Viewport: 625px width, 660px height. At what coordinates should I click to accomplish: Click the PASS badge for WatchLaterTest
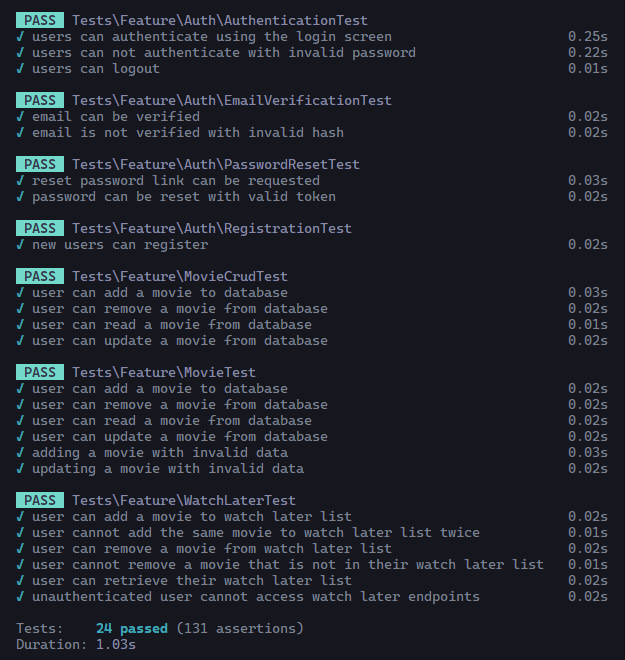coord(40,500)
